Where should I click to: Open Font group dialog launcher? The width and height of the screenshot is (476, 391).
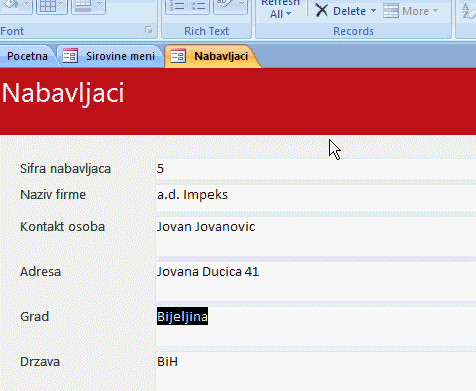(148, 30)
